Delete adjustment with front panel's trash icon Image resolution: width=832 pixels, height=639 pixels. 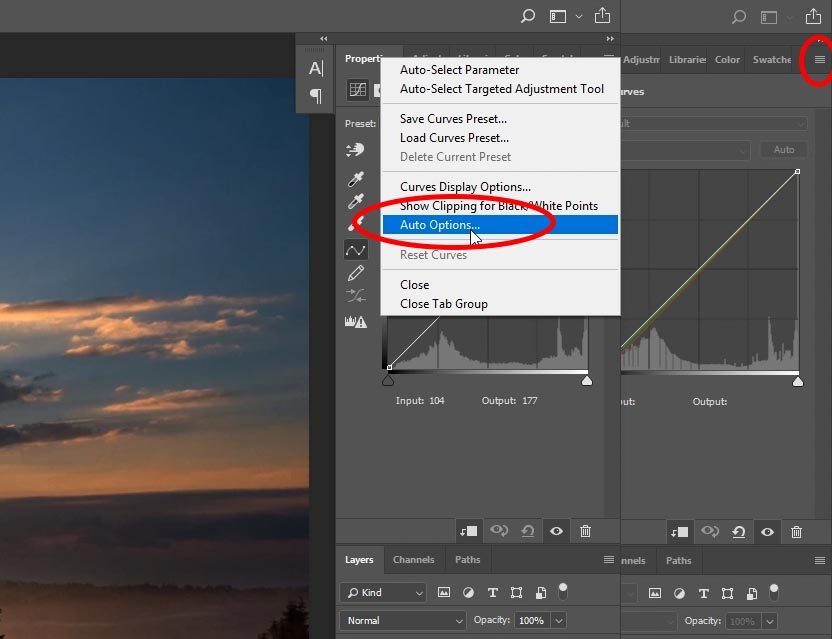(x=585, y=531)
